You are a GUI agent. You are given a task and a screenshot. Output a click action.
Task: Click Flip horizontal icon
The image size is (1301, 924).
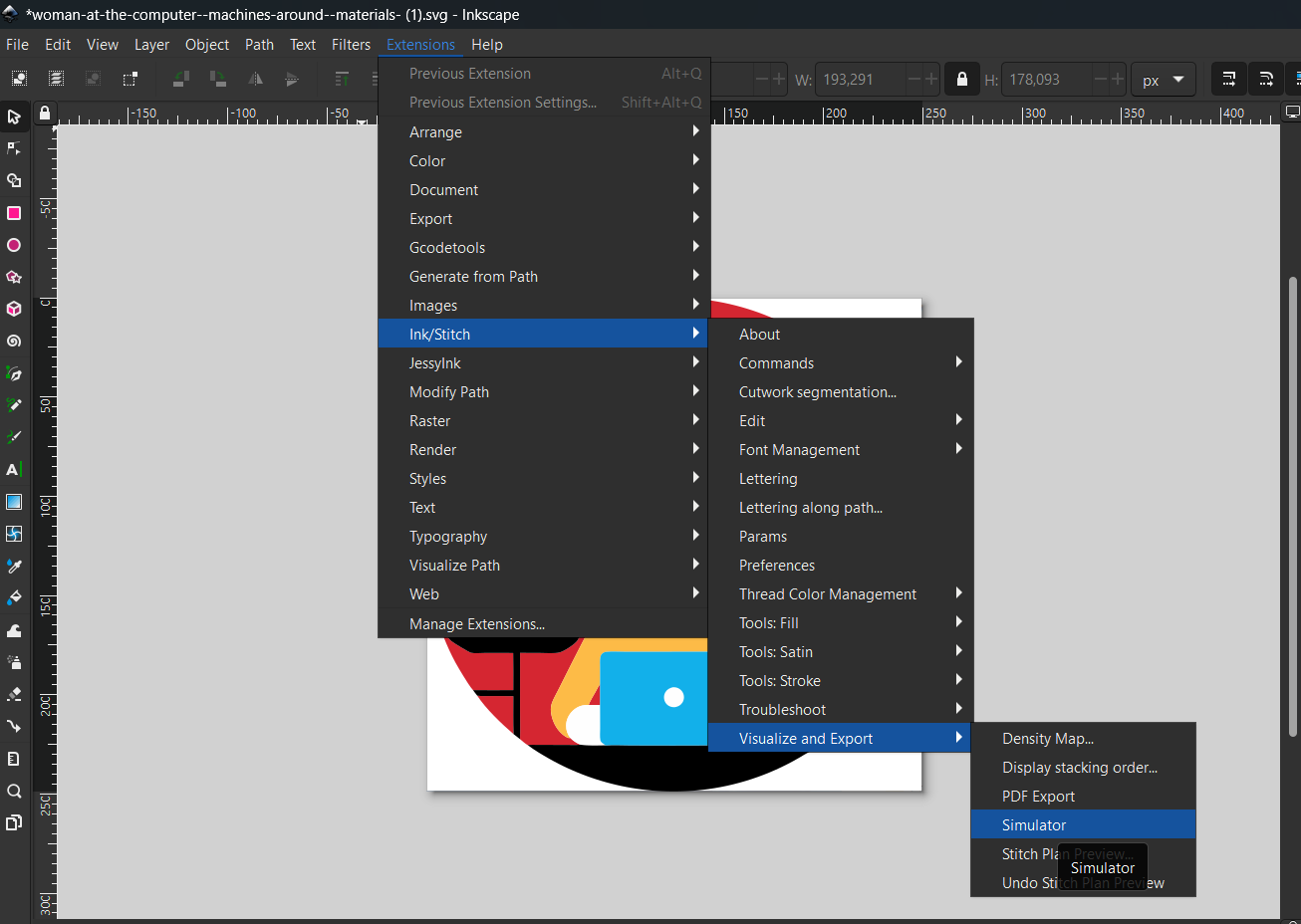click(255, 79)
